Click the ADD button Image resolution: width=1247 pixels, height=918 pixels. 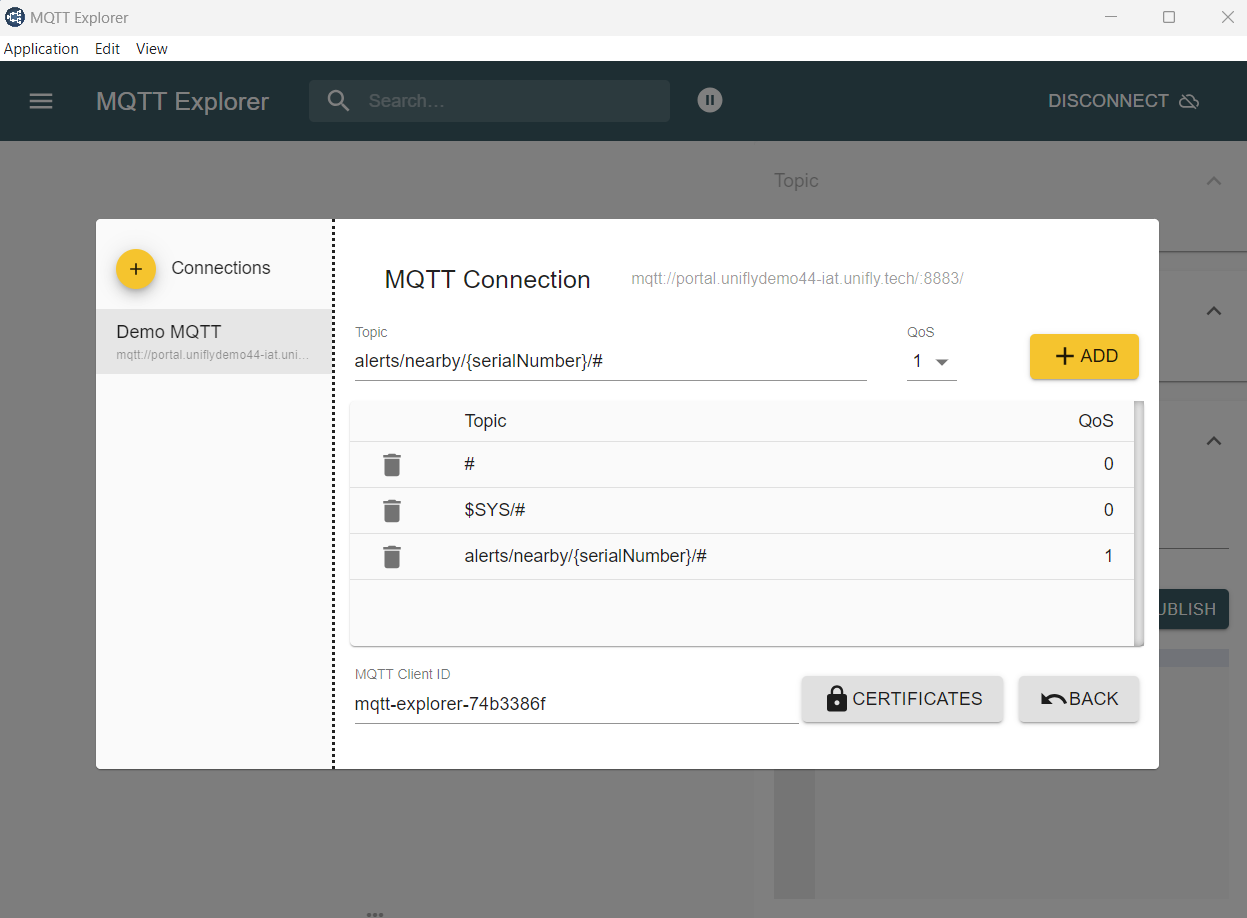1084,356
